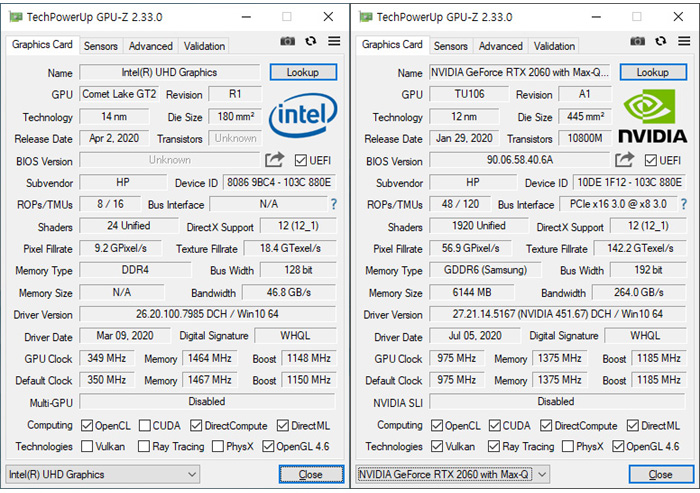
Task: Click the Intel logo
Action: click(x=303, y=114)
